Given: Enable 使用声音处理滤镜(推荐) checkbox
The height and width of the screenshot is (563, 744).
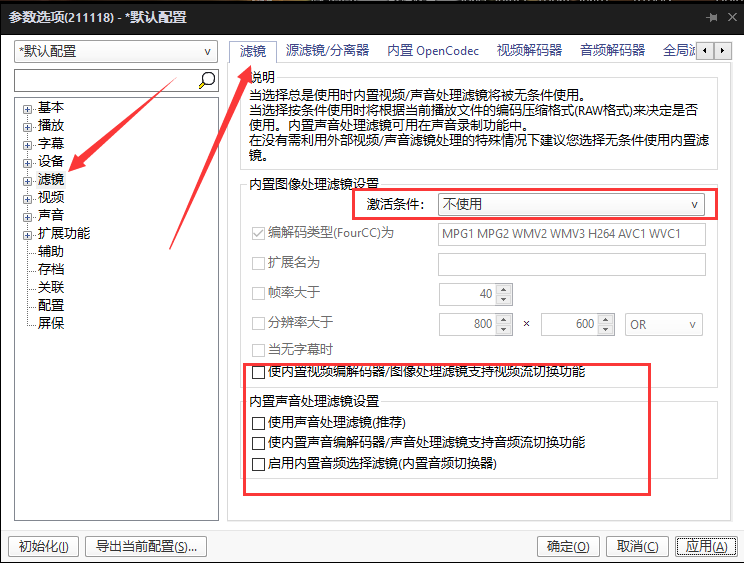Looking at the screenshot, I should 258,423.
